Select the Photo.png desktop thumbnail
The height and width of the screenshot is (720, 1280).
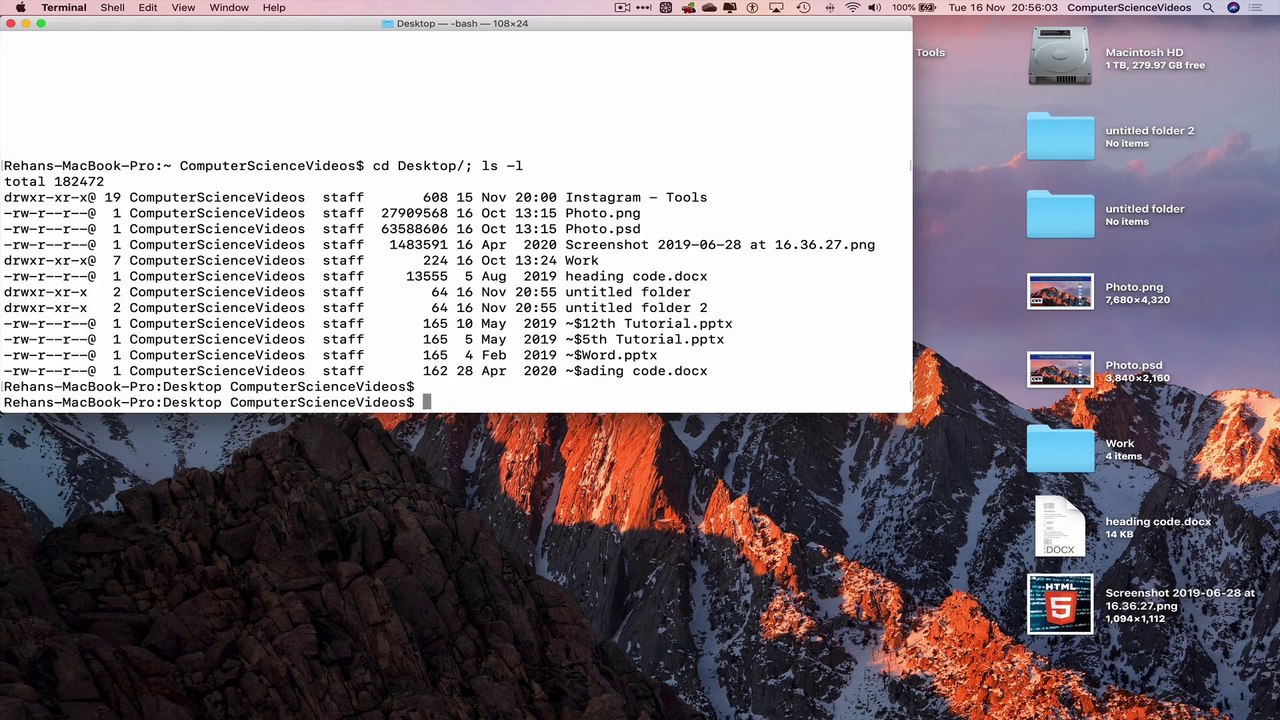(x=1060, y=292)
